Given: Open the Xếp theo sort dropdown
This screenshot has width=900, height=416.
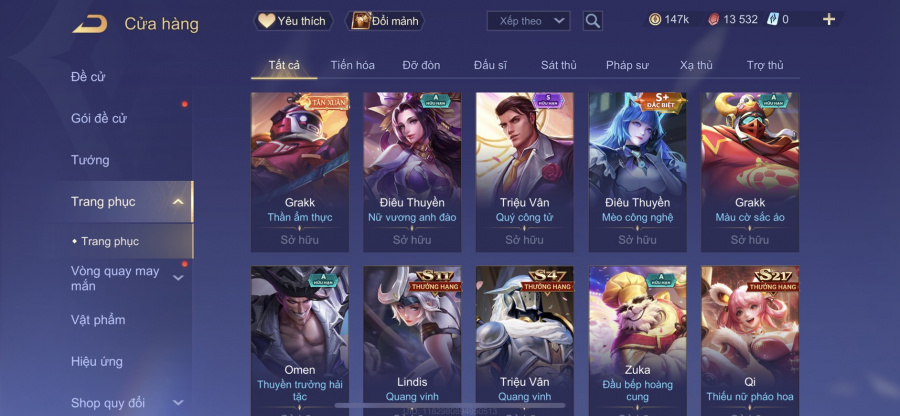Looking at the screenshot, I should [x=528, y=21].
